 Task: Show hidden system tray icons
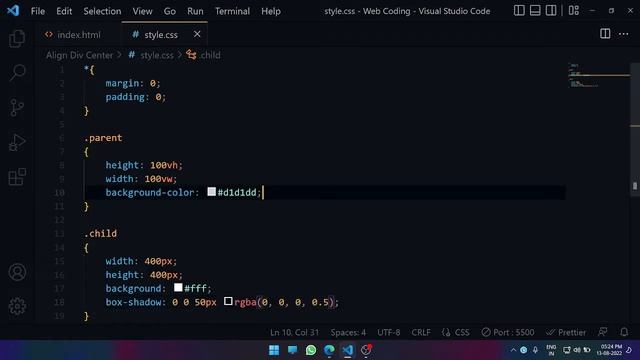(x=513, y=350)
